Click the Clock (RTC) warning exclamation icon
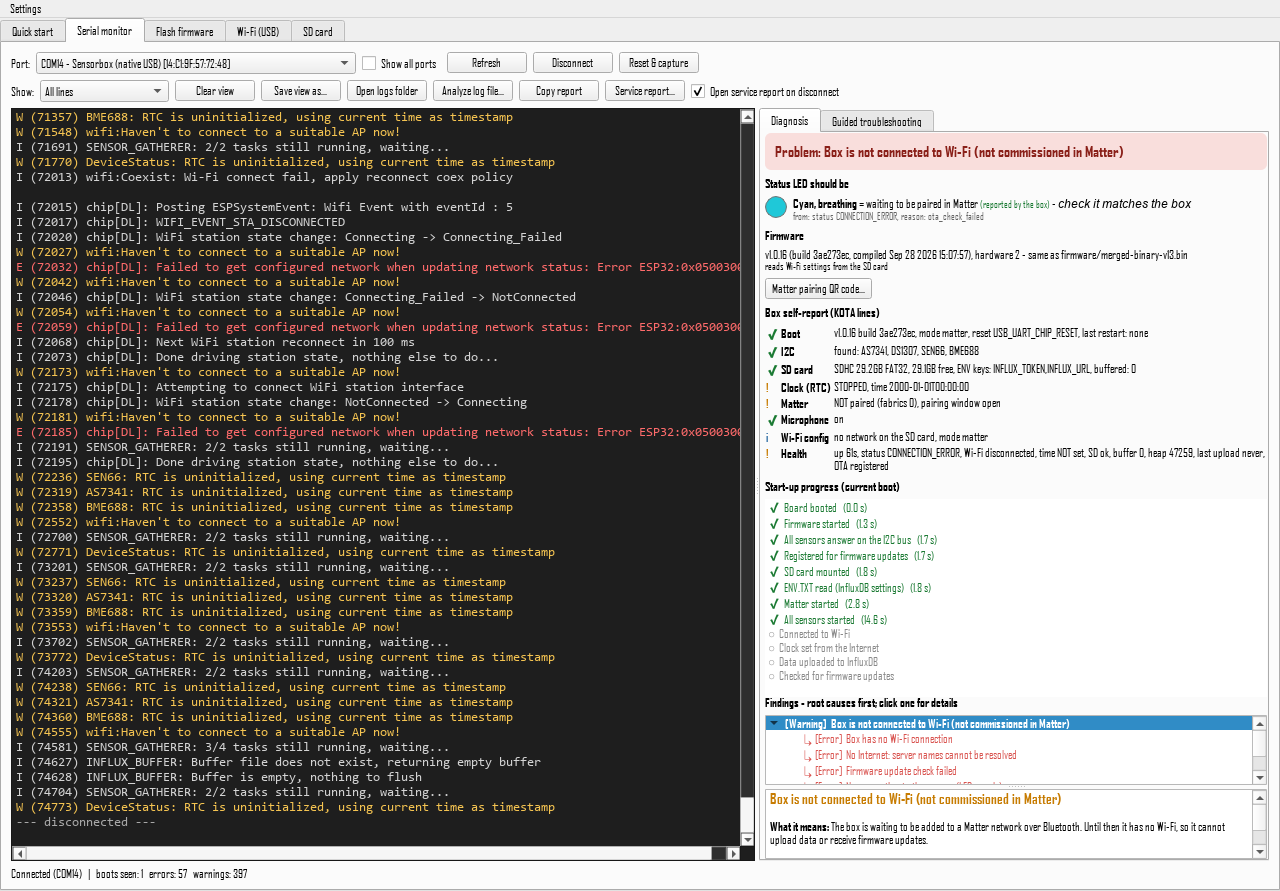Viewport: 1280px width, 891px height. coord(768,387)
